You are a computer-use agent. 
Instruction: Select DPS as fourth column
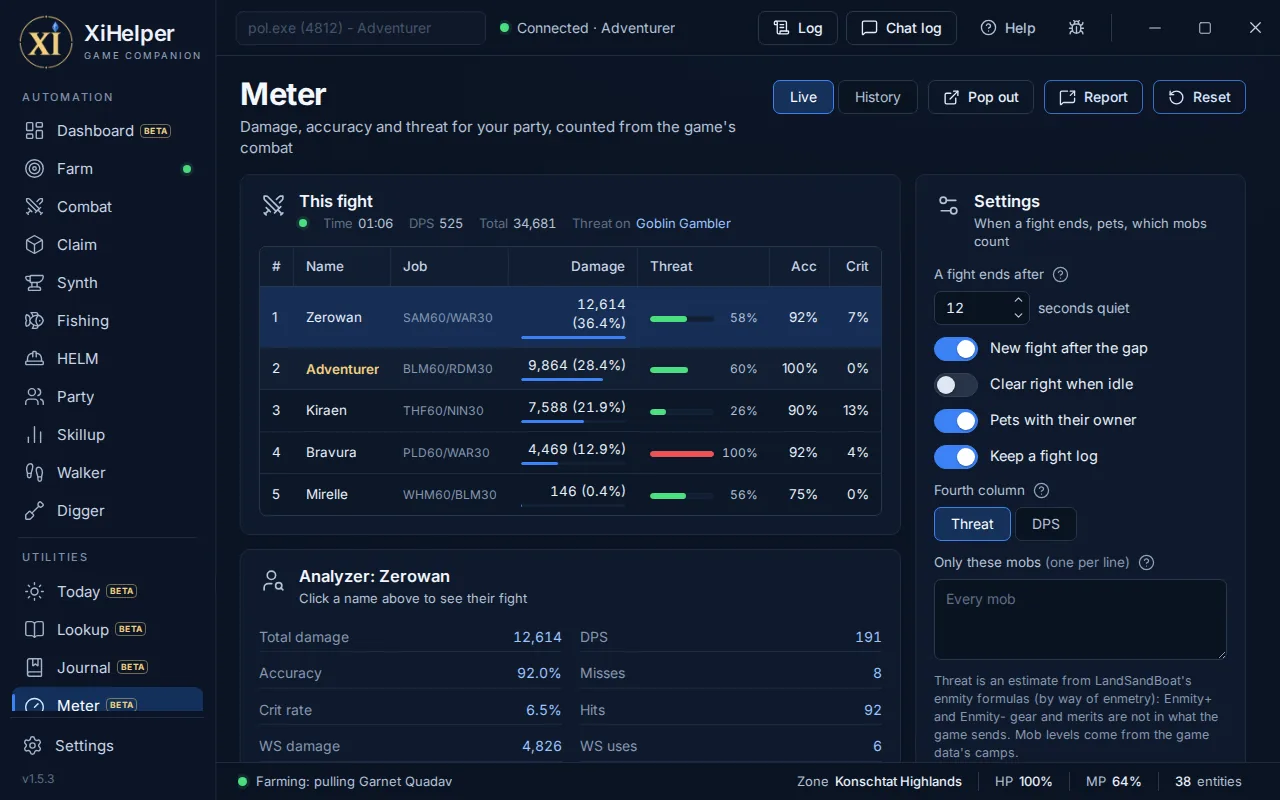[x=1046, y=524]
